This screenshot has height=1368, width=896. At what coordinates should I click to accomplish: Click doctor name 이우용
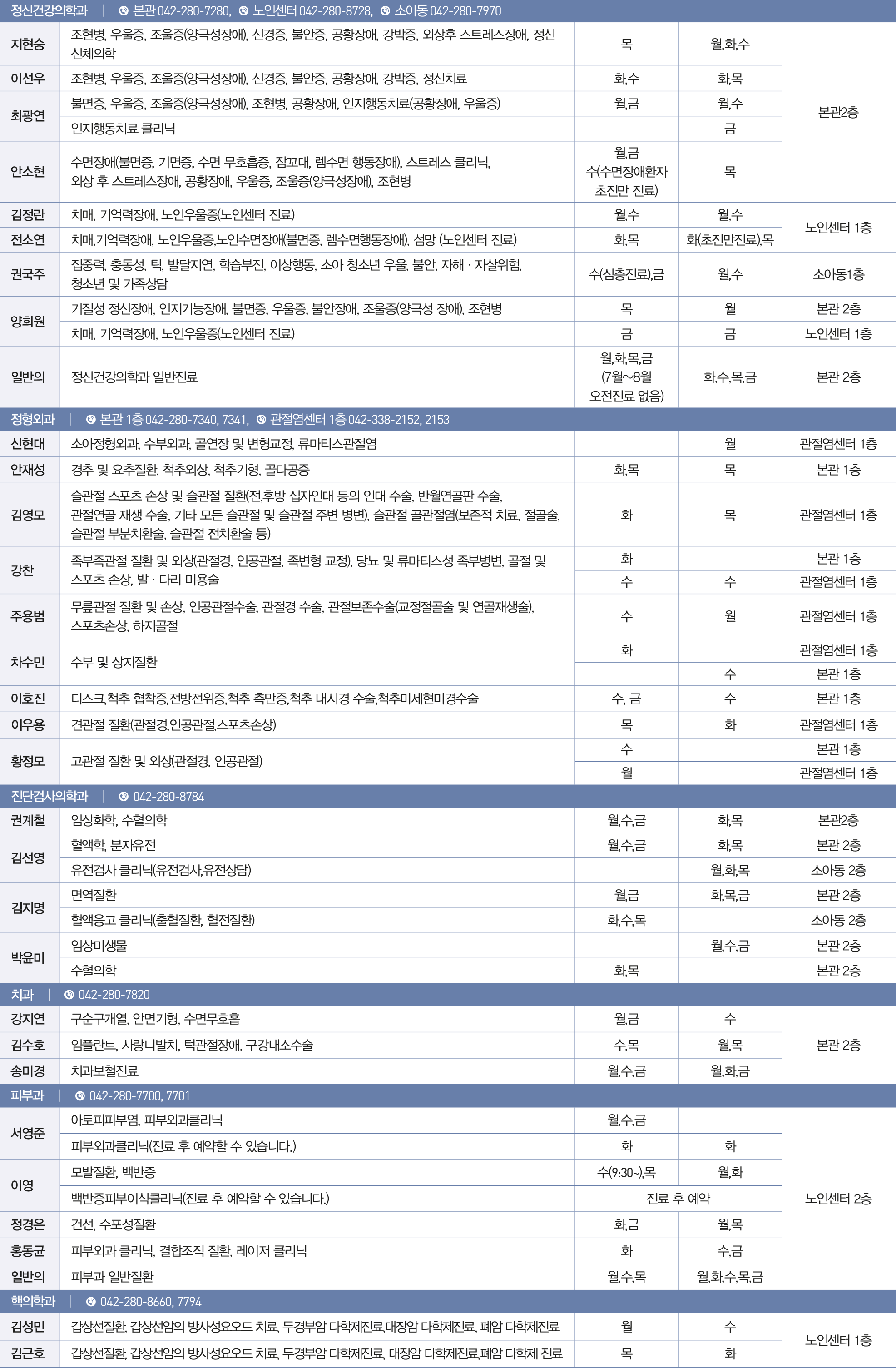point(28,725)
